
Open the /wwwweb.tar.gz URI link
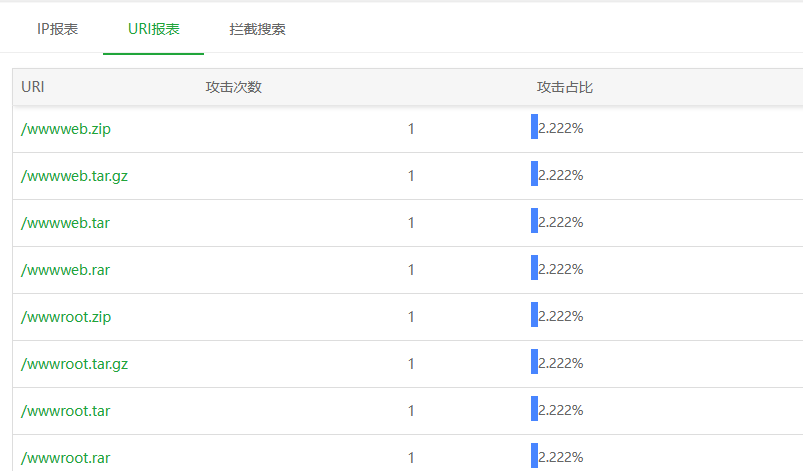(74, 176)
